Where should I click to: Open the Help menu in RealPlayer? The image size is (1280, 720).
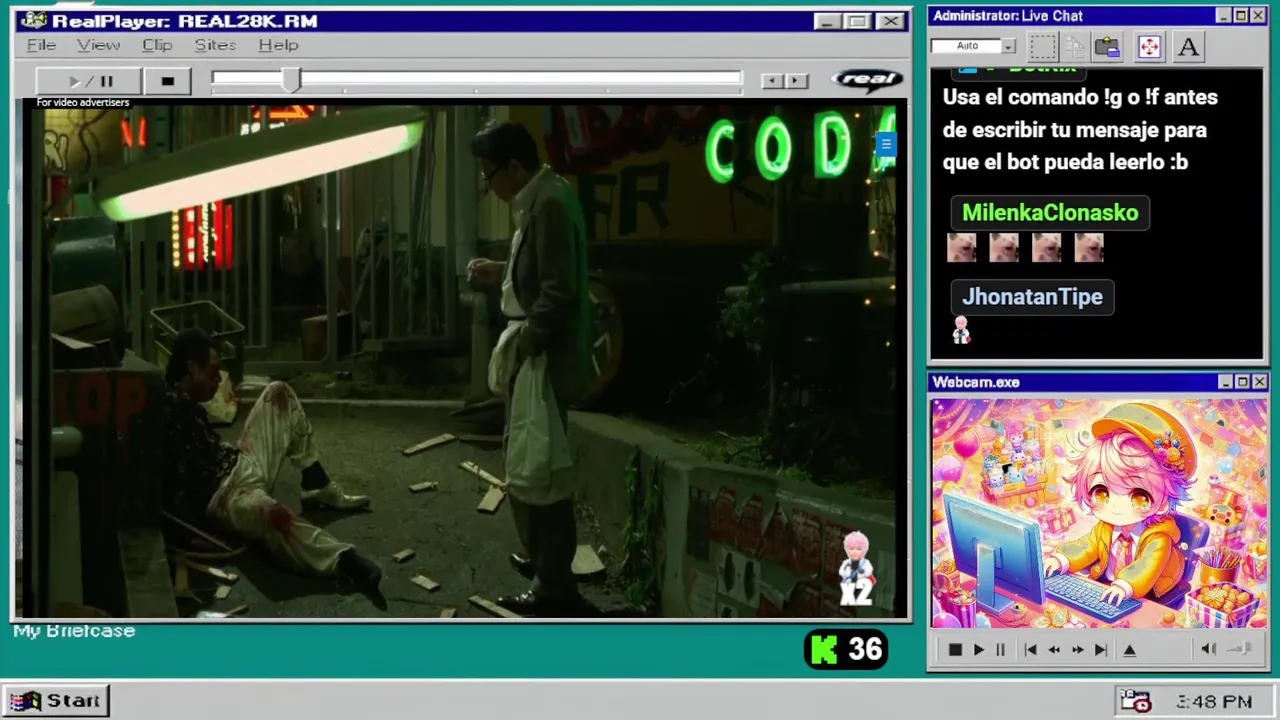point(278,45)
